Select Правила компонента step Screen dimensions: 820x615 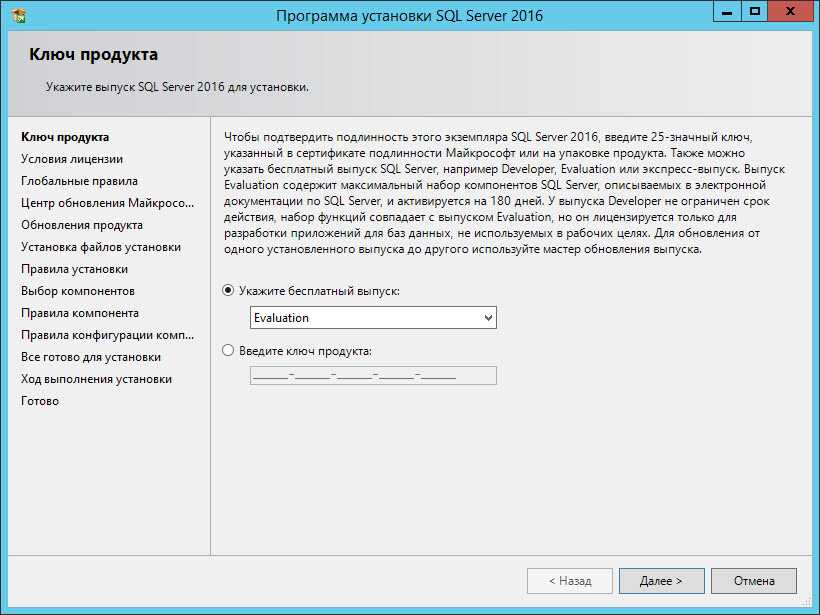[x=80, y=313]
